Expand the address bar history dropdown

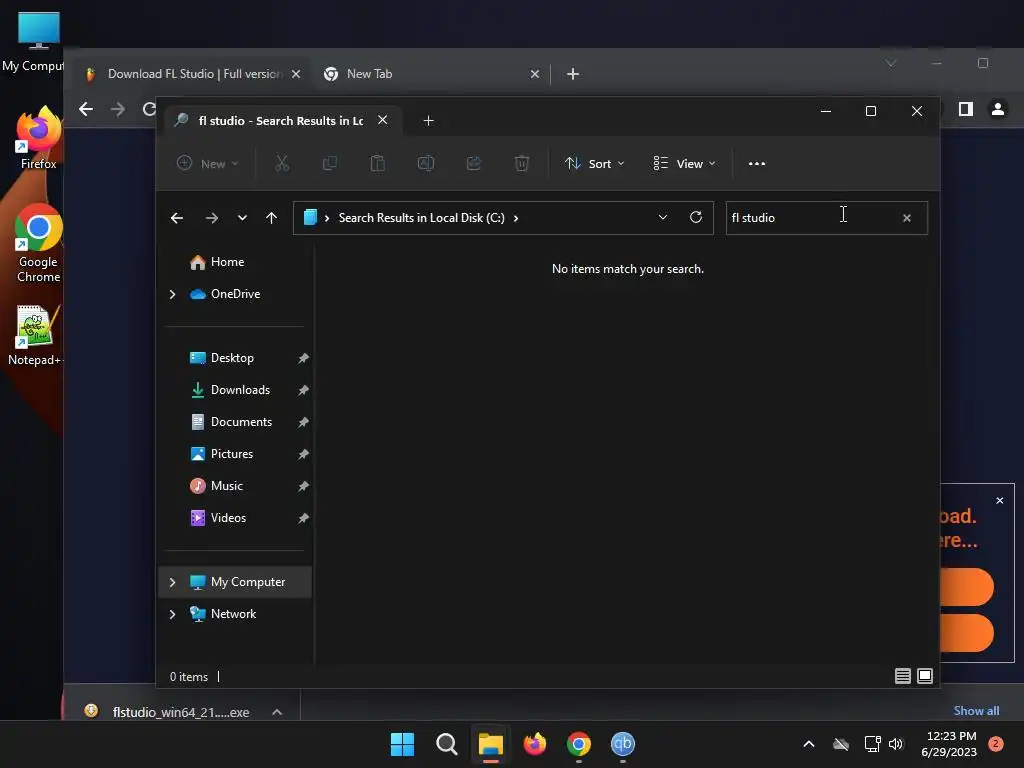(663, 217)
